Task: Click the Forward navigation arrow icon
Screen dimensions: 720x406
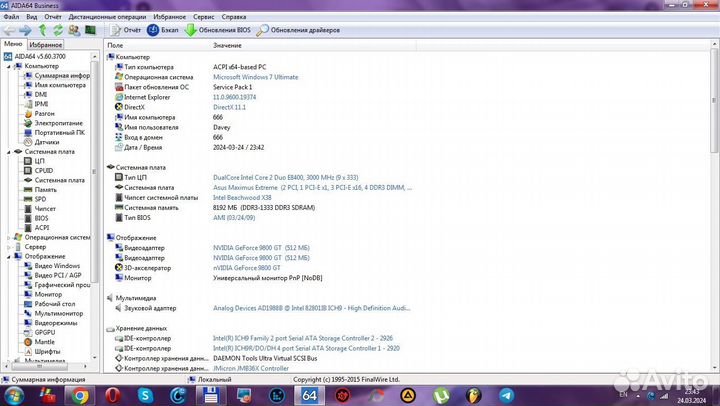Action: 25,30
